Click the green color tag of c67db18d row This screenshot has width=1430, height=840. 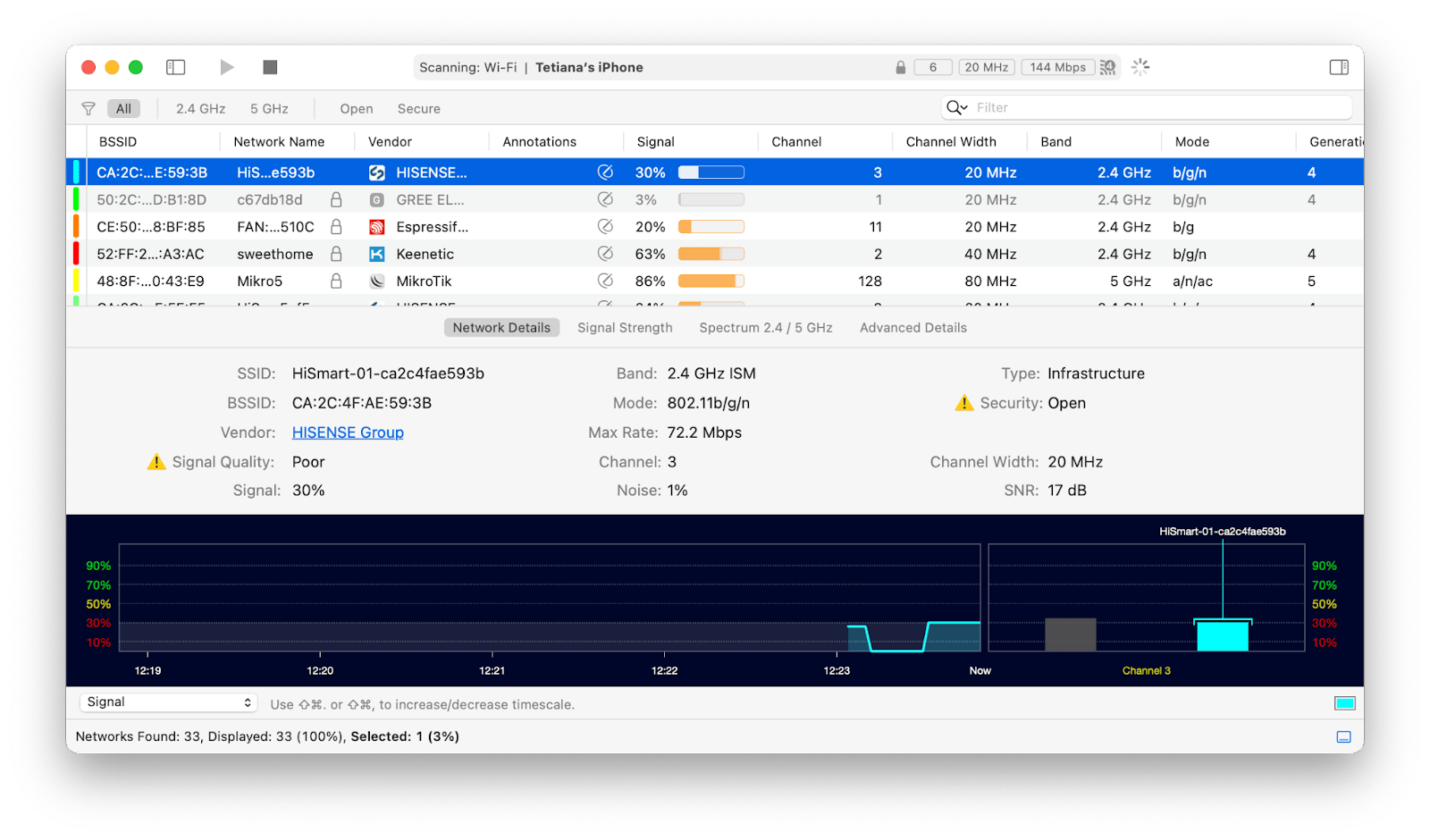76,199
